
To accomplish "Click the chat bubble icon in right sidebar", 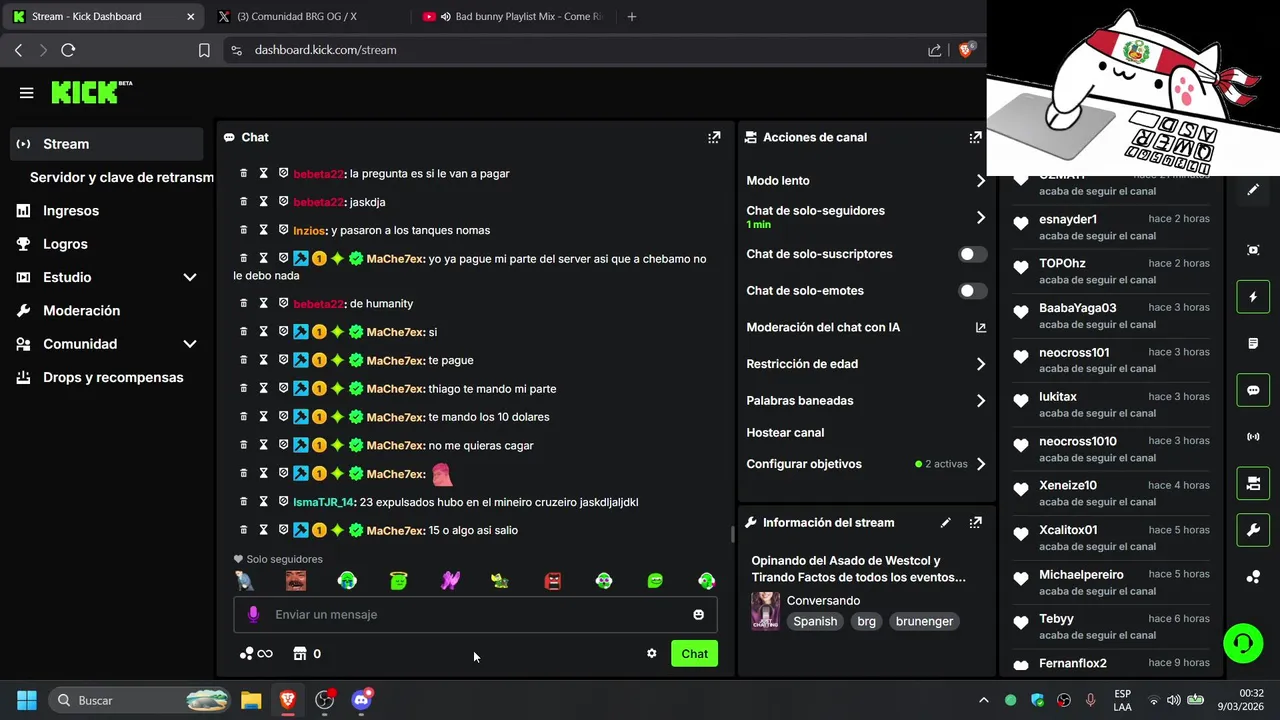I will click(x=1253, y=390).
